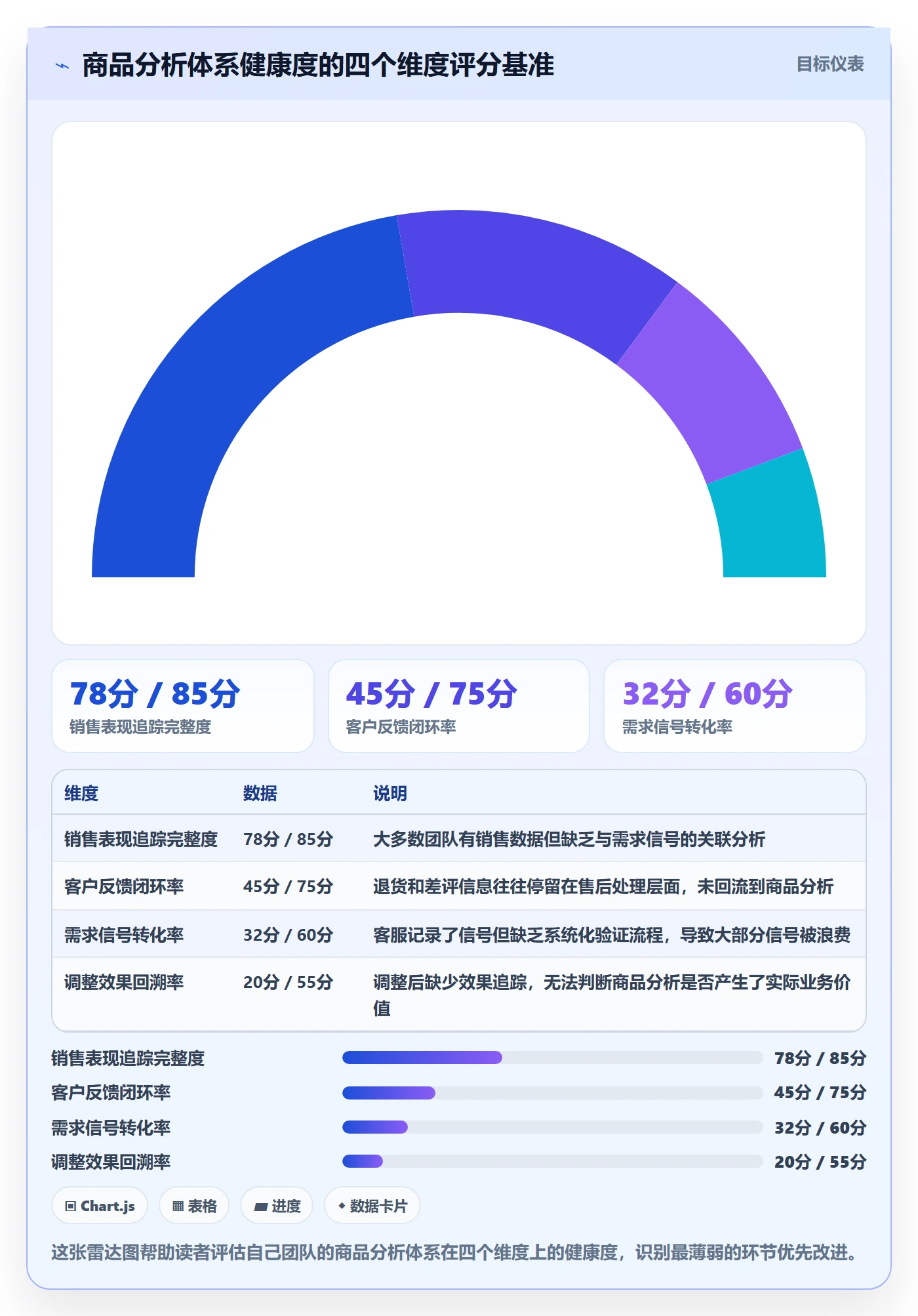
Task: Open the 32分 / 60分 data card
Action: point(735,706)
